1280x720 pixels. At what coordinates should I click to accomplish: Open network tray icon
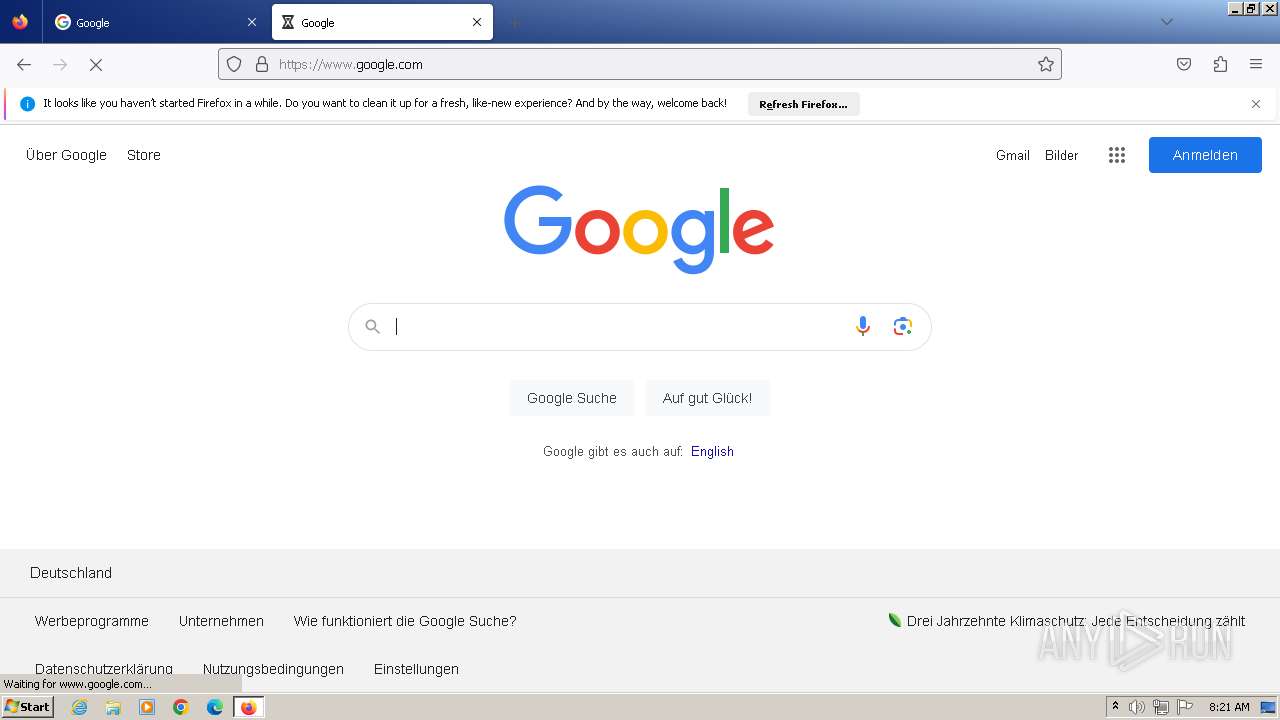[x=1161, y=707]
